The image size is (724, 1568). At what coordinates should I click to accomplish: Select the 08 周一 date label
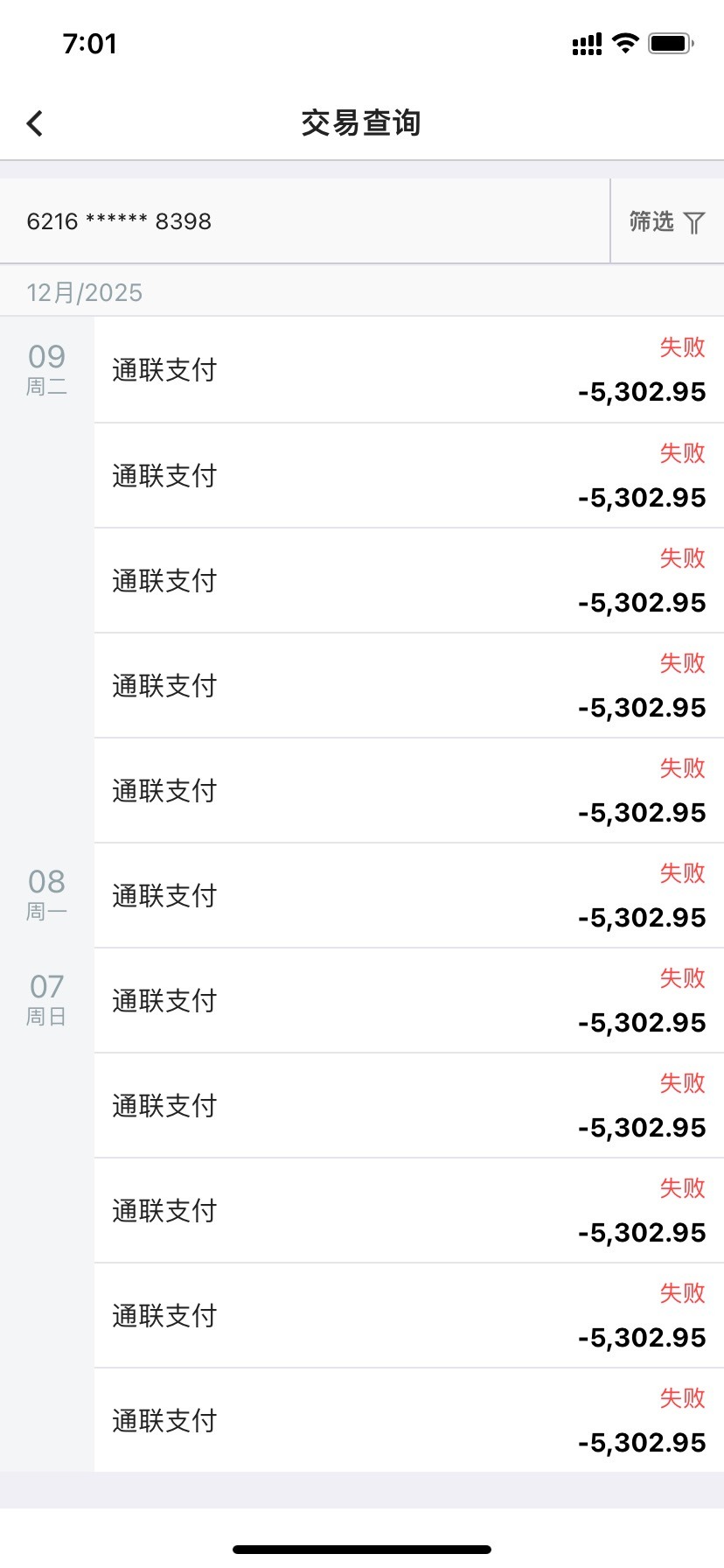[47, 893]
